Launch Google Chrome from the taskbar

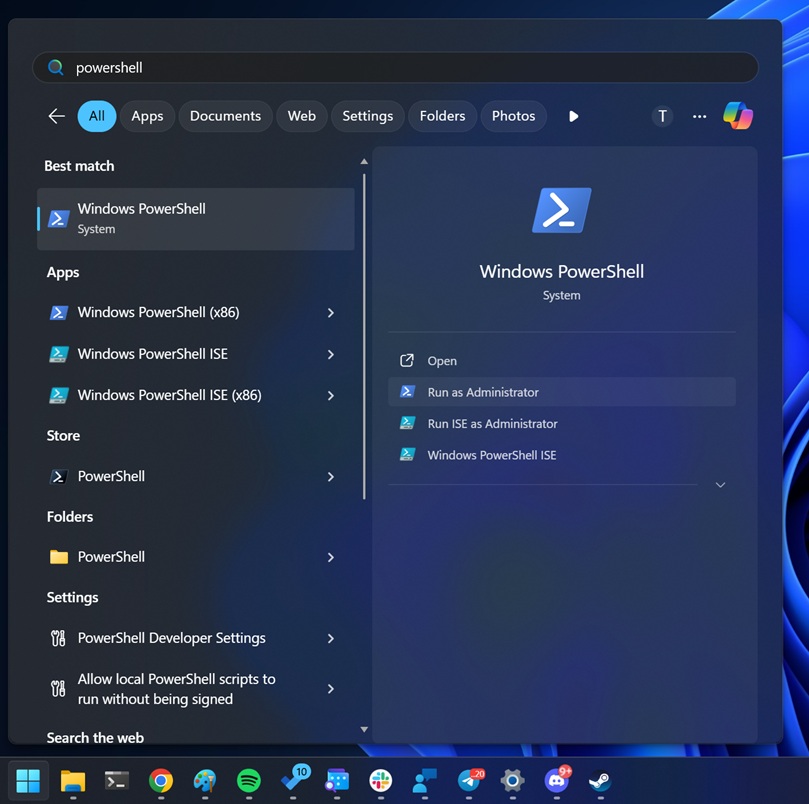tap(161, 781)
